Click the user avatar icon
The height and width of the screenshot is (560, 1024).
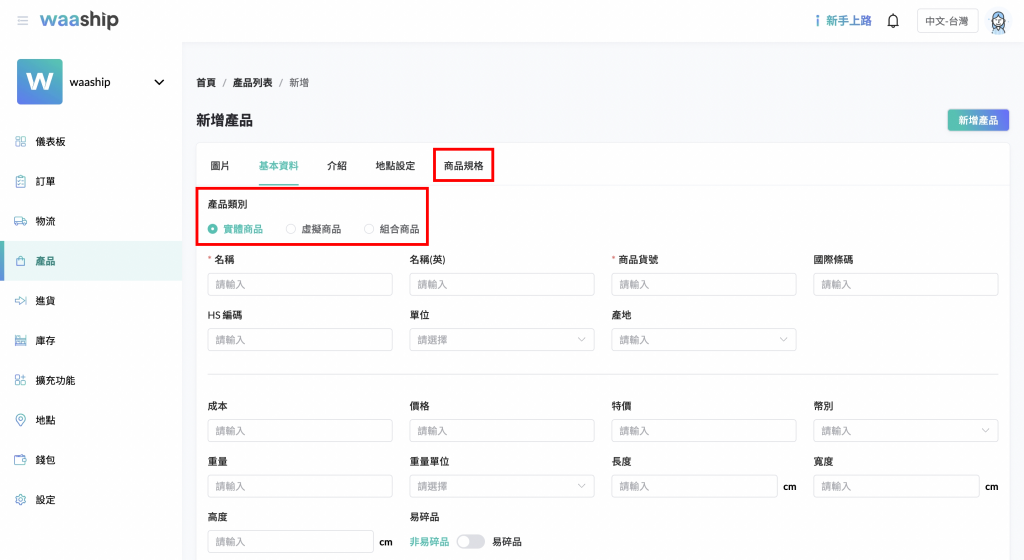(x=997, y=21)
